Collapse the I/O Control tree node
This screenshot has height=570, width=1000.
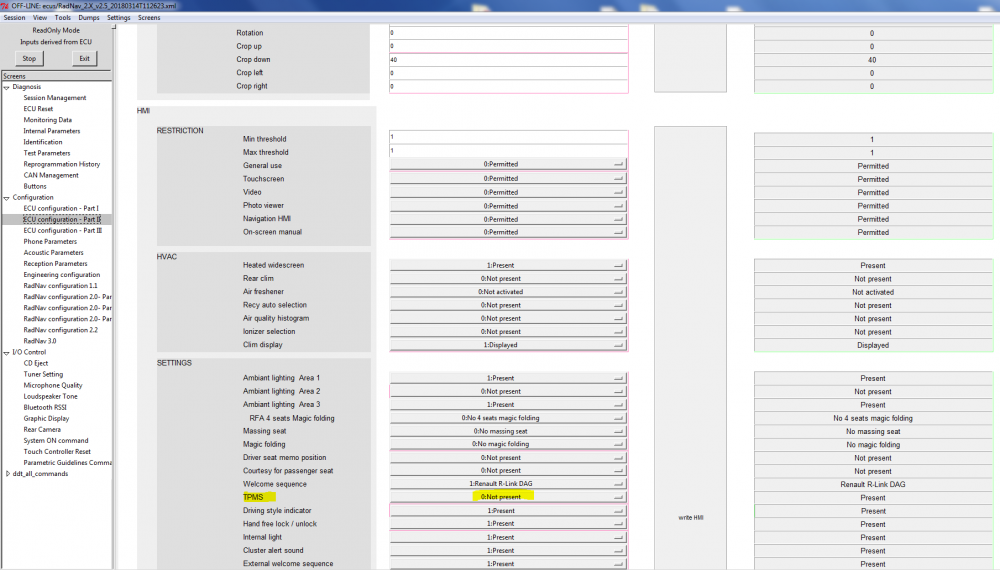6,353
